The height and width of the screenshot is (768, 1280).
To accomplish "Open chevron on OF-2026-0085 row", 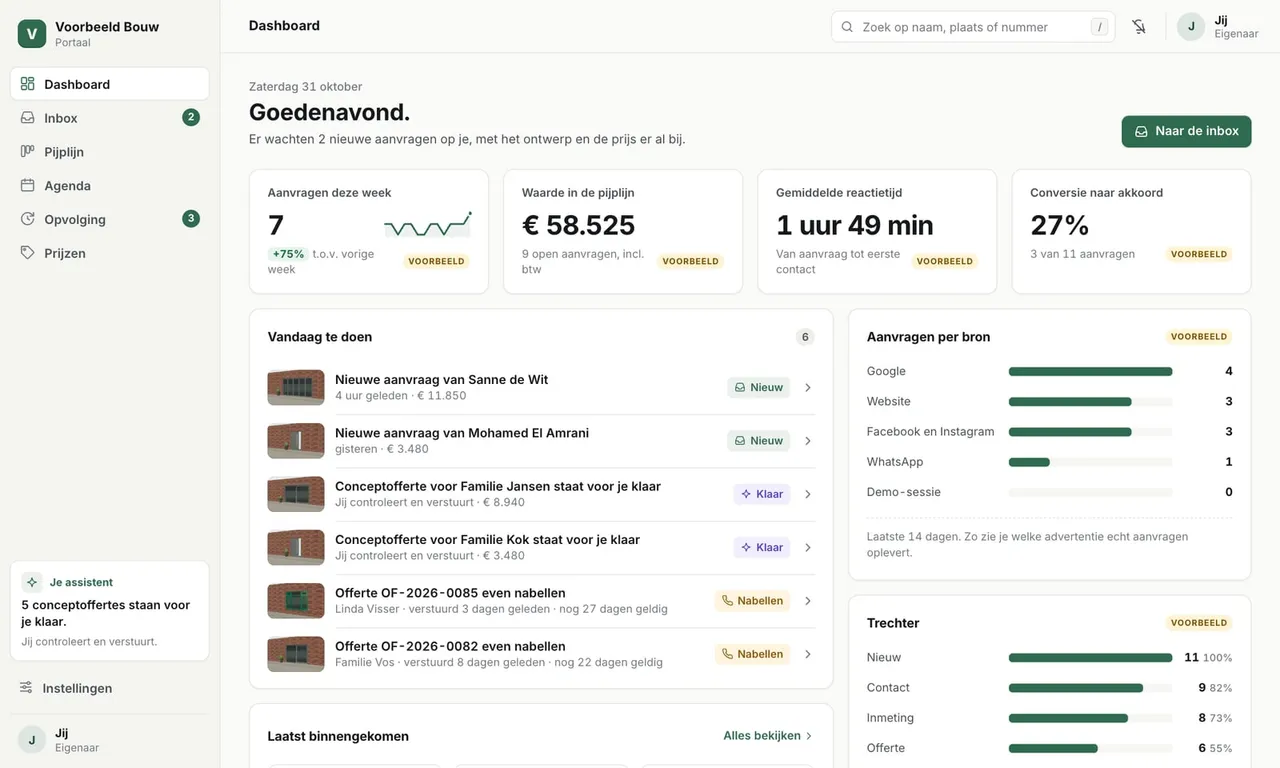I will [x=808, y=601].
